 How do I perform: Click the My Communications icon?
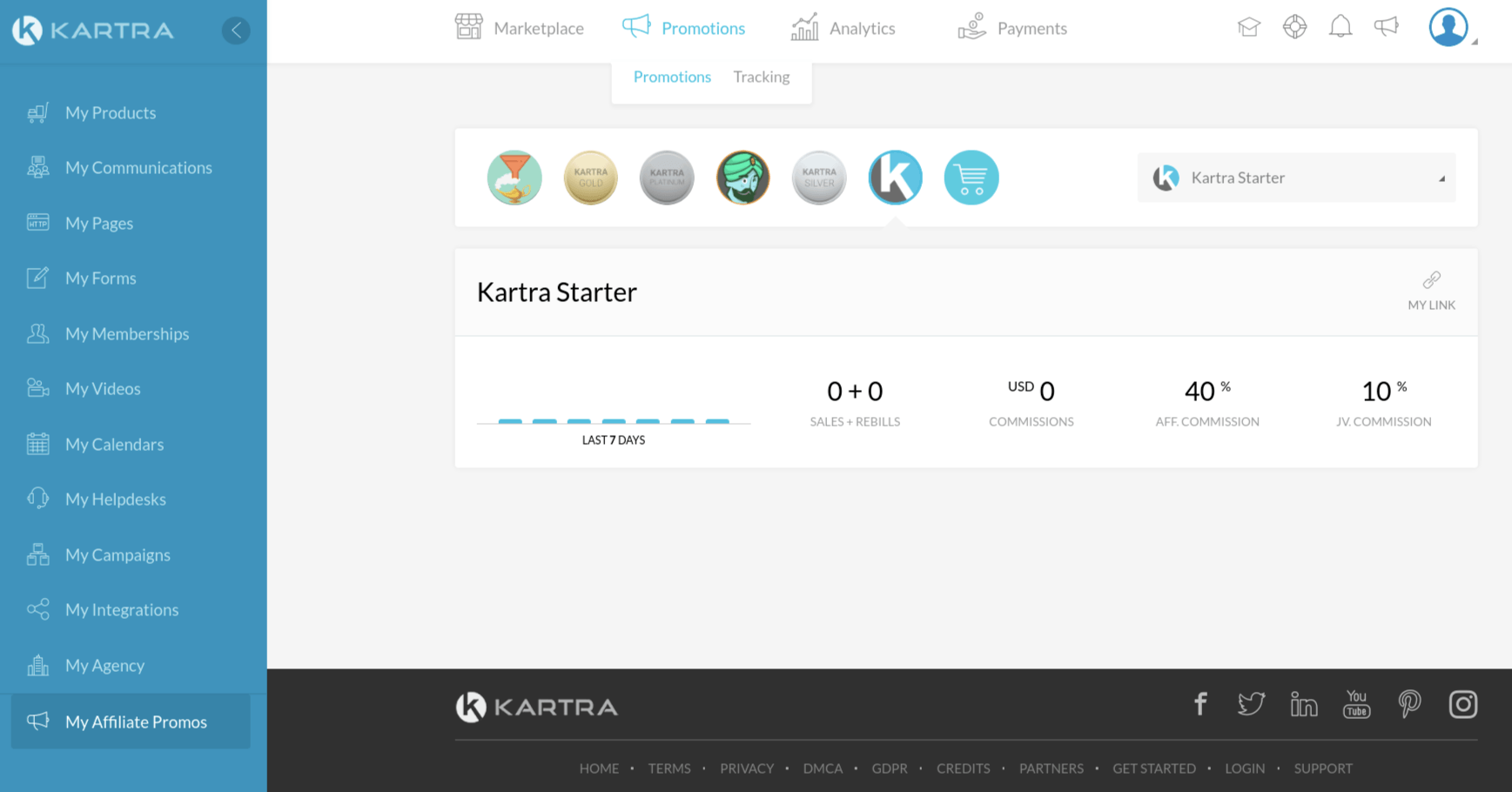pyautogui.click(x=37, y=167)
